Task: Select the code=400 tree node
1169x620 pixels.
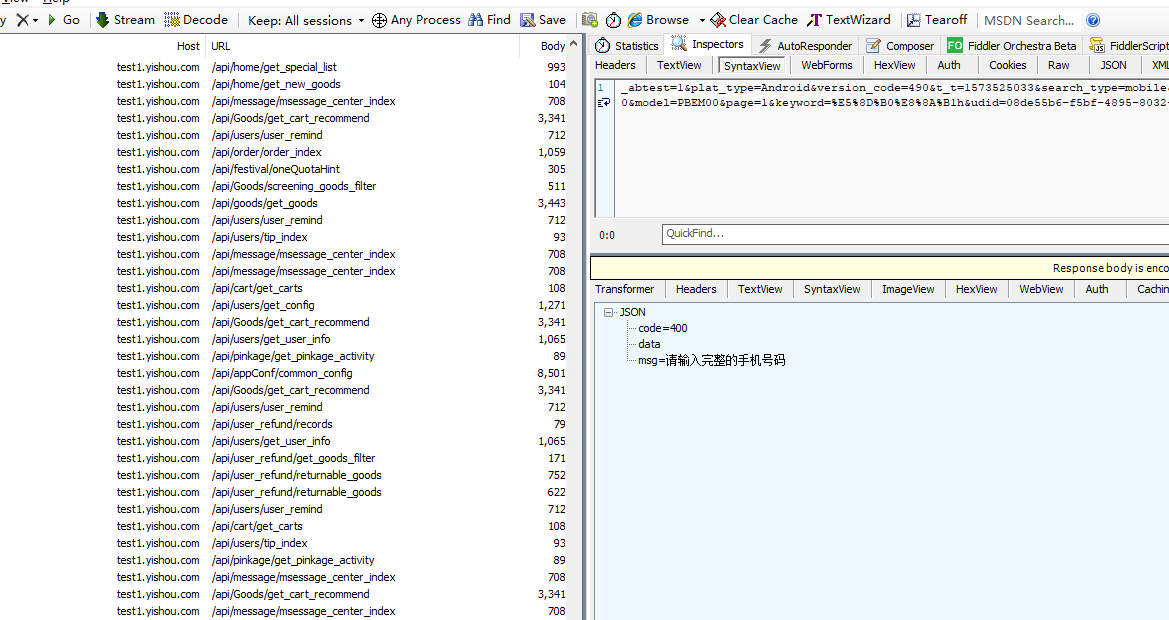Action: (x=663, y=329)
